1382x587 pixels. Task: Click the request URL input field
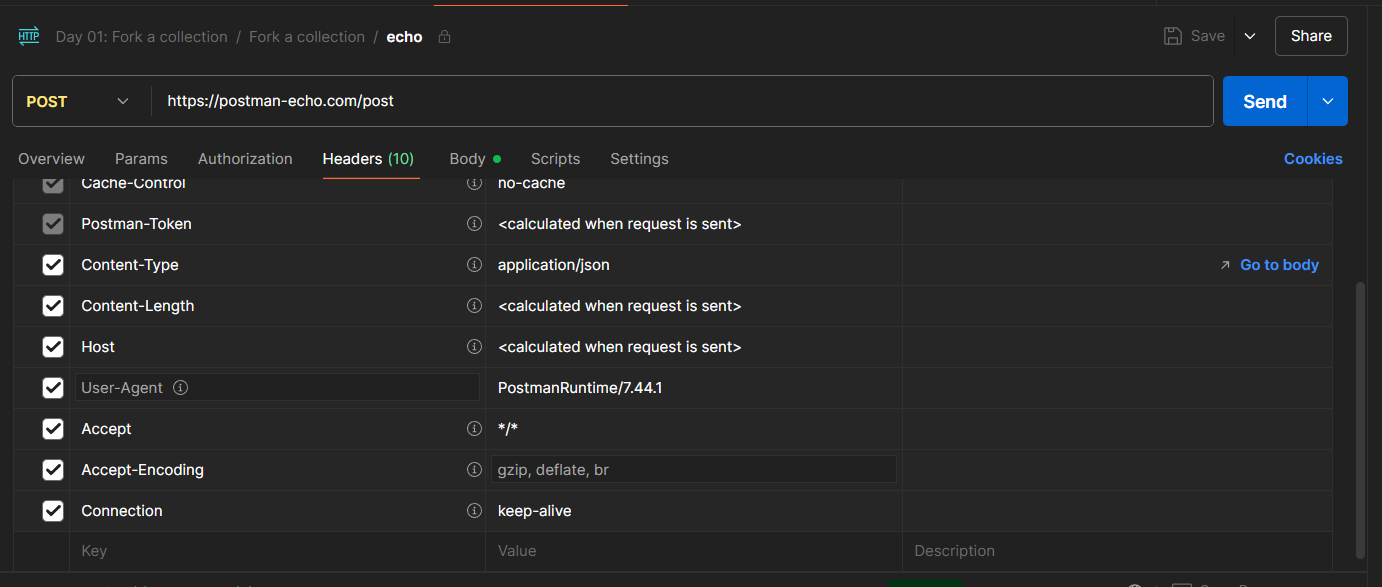[x=680, y=101]
